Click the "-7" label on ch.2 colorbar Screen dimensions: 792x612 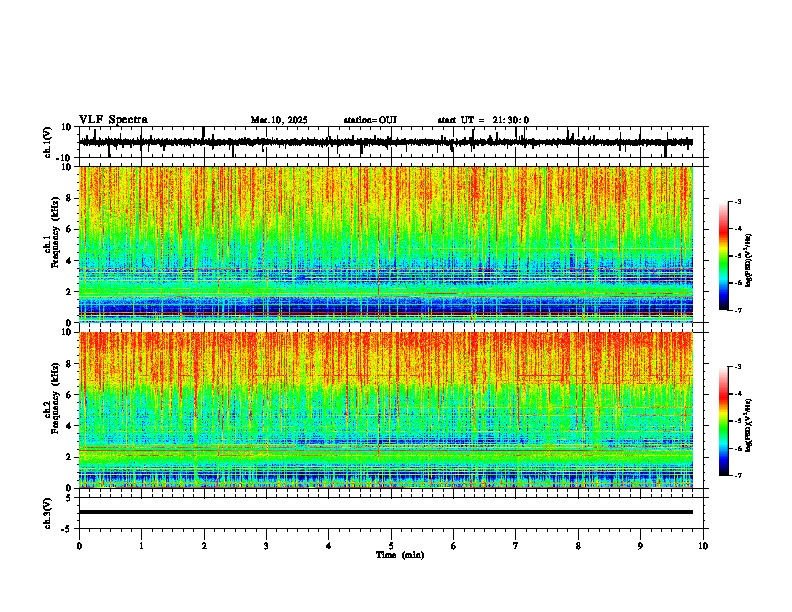click(x=737, y=475)
